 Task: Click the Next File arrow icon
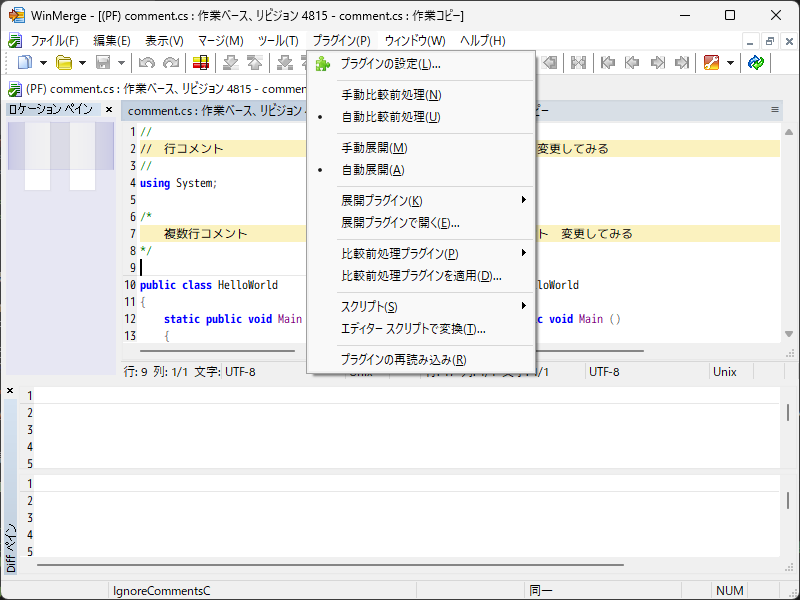point(658,63)
